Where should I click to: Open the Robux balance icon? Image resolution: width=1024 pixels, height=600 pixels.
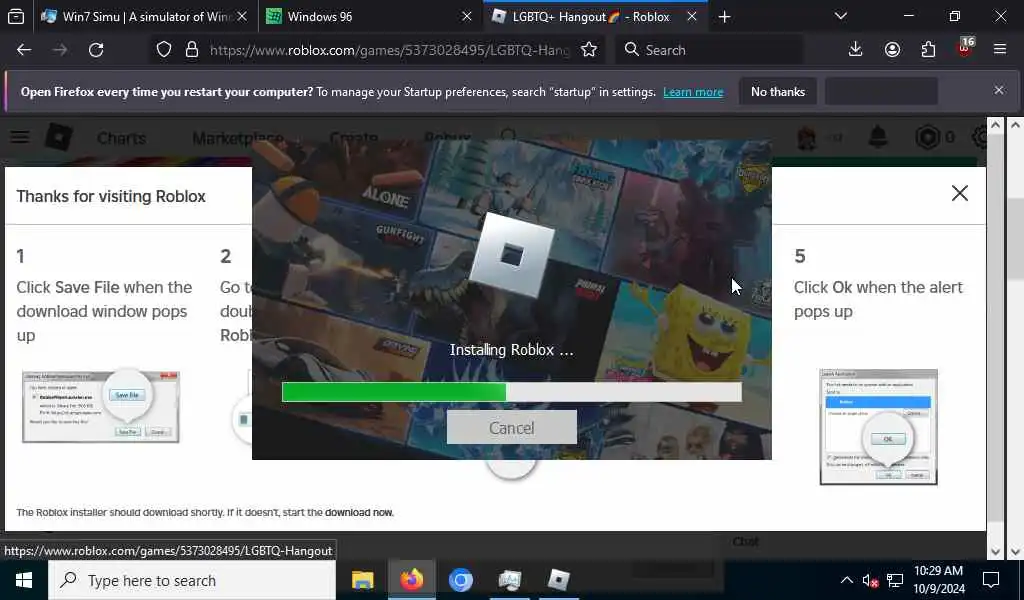pyautogui.click(x=927, y=137)
